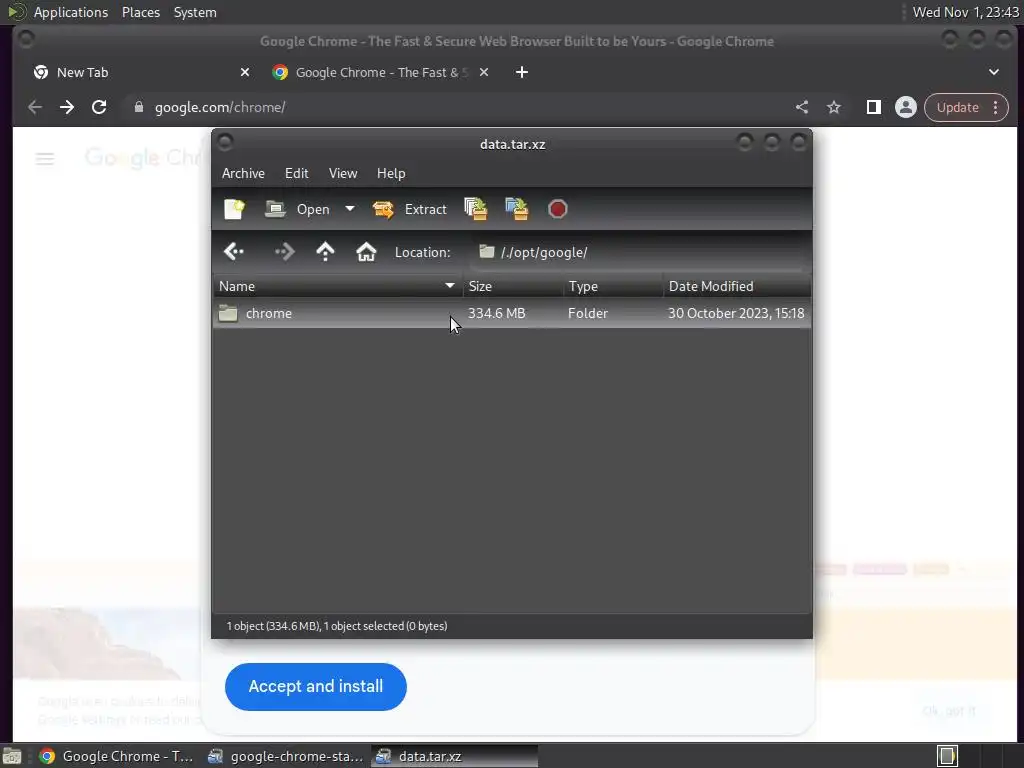The height and width of the screenshot is (768, 1024).
Task: Click the clock showing Wed Nov 1, 23:43
Action: click(965, 12)
